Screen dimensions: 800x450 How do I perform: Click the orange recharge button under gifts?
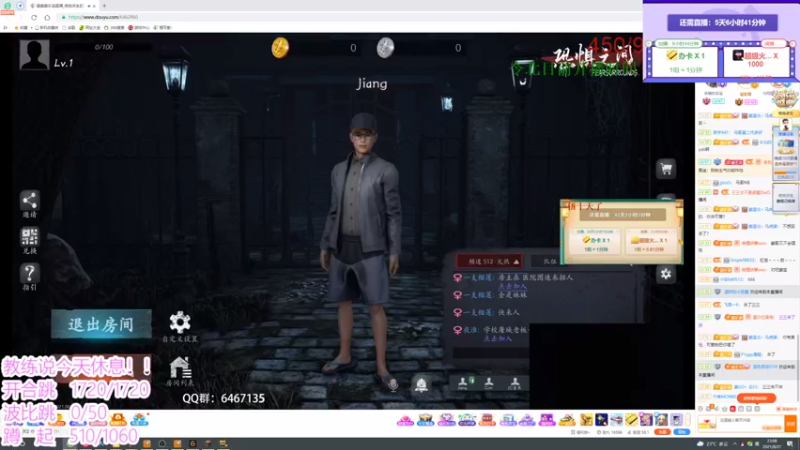click(662, 432)
